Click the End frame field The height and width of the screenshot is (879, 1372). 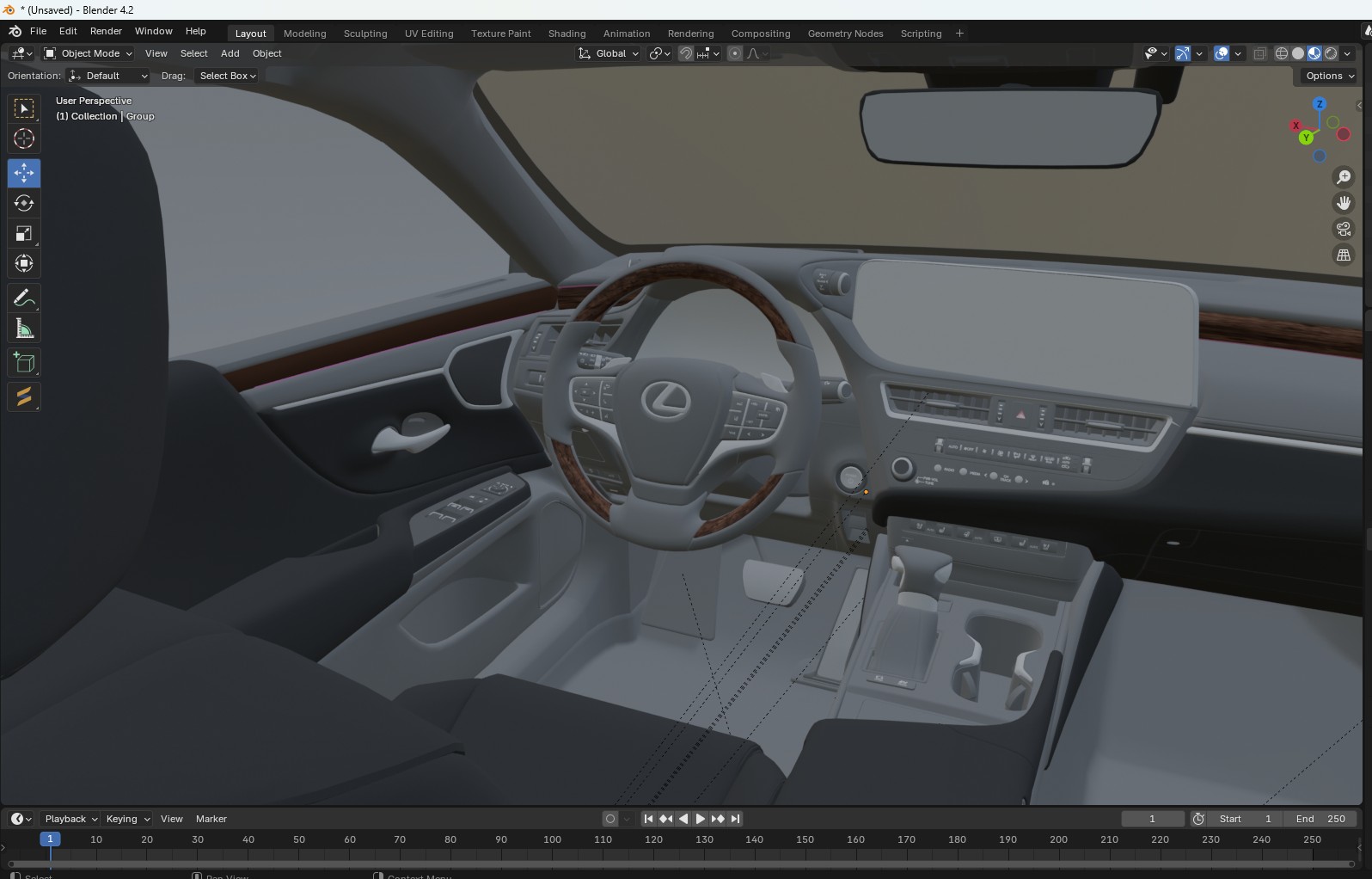pos(1320,819)
